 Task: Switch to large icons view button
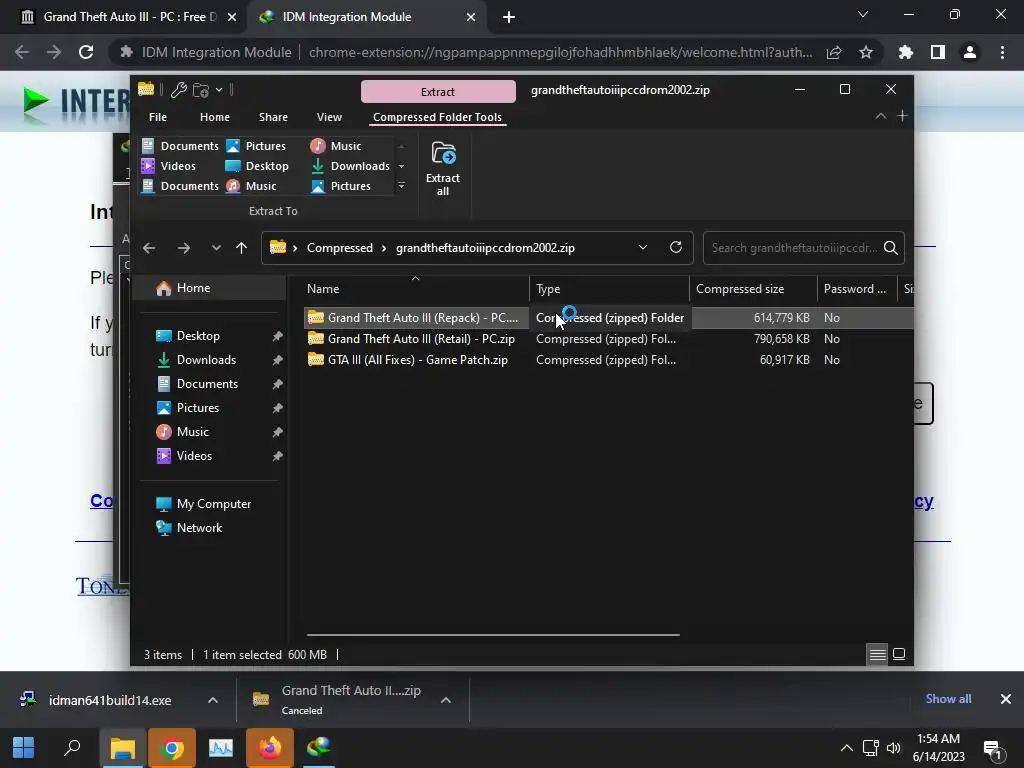tap(899, 654)
